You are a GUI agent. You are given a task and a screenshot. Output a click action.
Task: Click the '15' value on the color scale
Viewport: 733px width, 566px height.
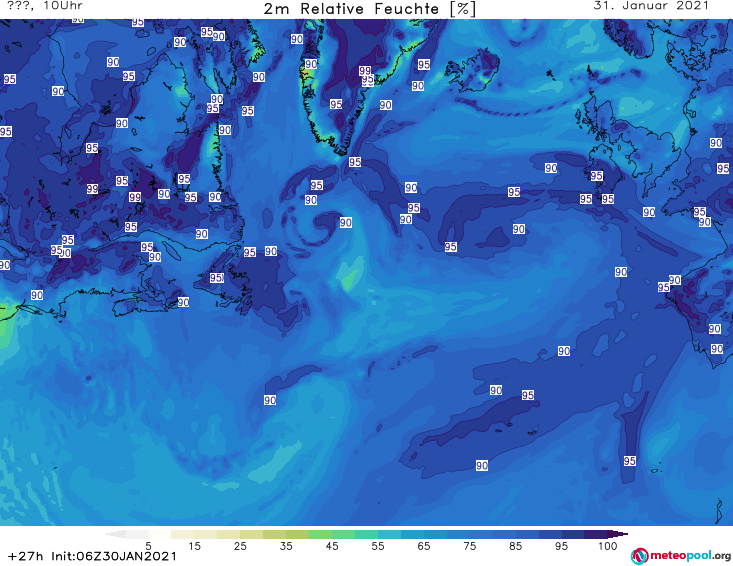pyautogui.click(x=194, y=546)
